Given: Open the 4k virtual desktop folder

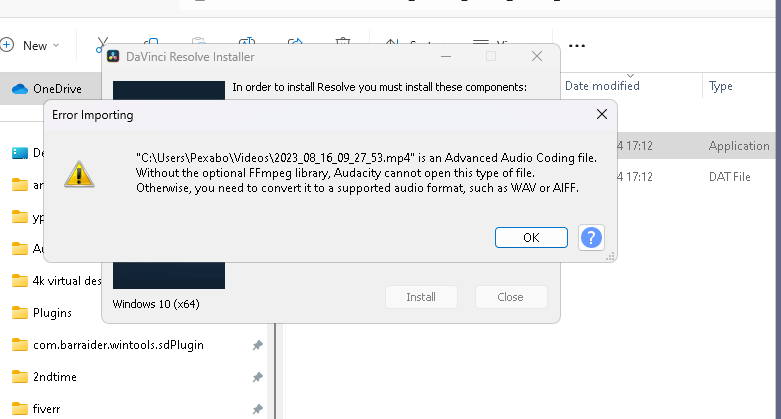Looking at the screenshot, I should (67, 281).
